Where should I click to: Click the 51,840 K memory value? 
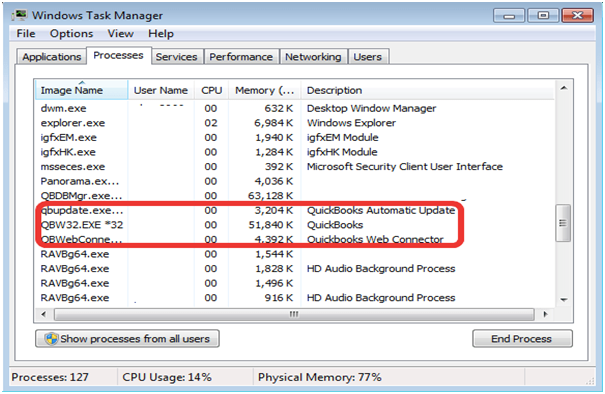click(270, 225)
